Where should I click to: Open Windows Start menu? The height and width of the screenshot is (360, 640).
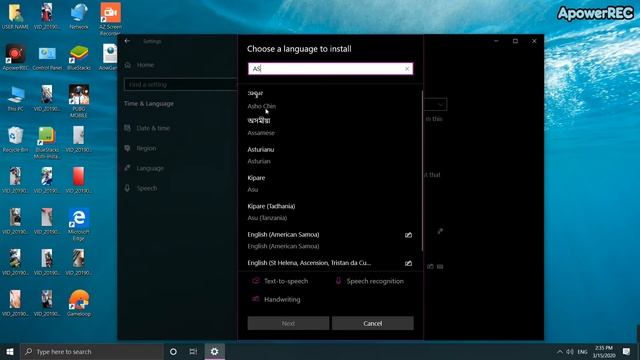pos(10,351)
